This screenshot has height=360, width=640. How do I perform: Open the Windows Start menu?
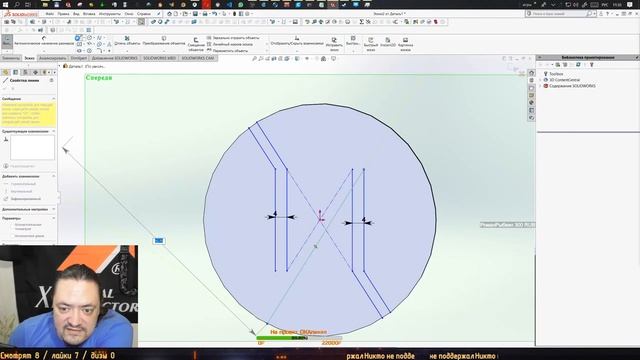pyautogui.click(x=5, y=4)
